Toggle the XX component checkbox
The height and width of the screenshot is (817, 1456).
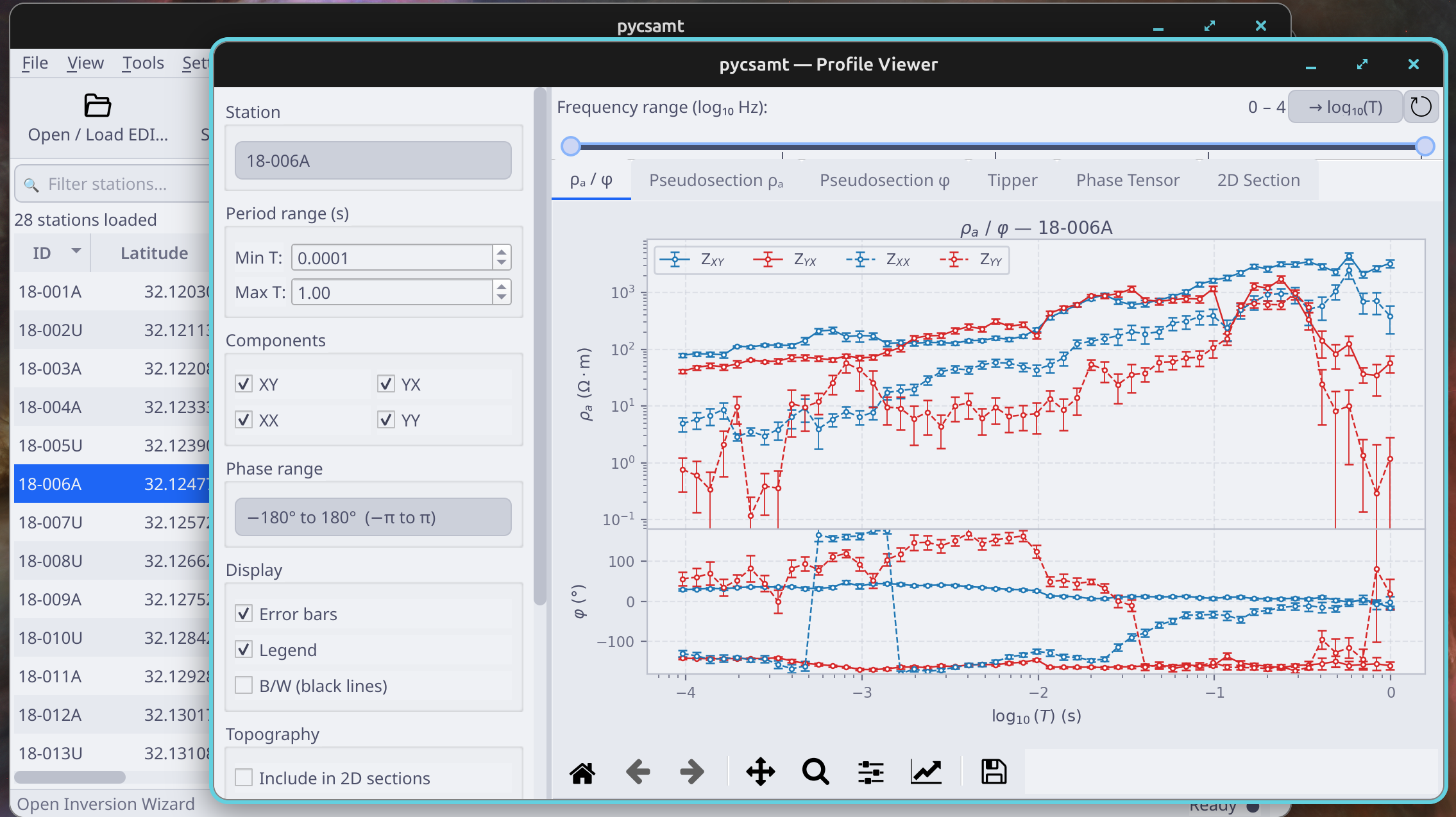(244, 420)
